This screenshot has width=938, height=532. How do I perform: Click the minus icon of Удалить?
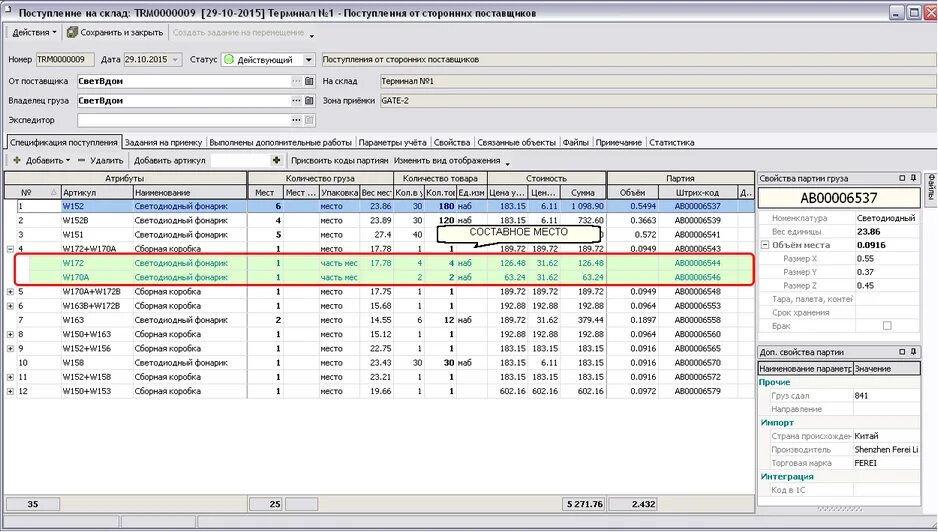pyautogui.click(x=82, y=160)
